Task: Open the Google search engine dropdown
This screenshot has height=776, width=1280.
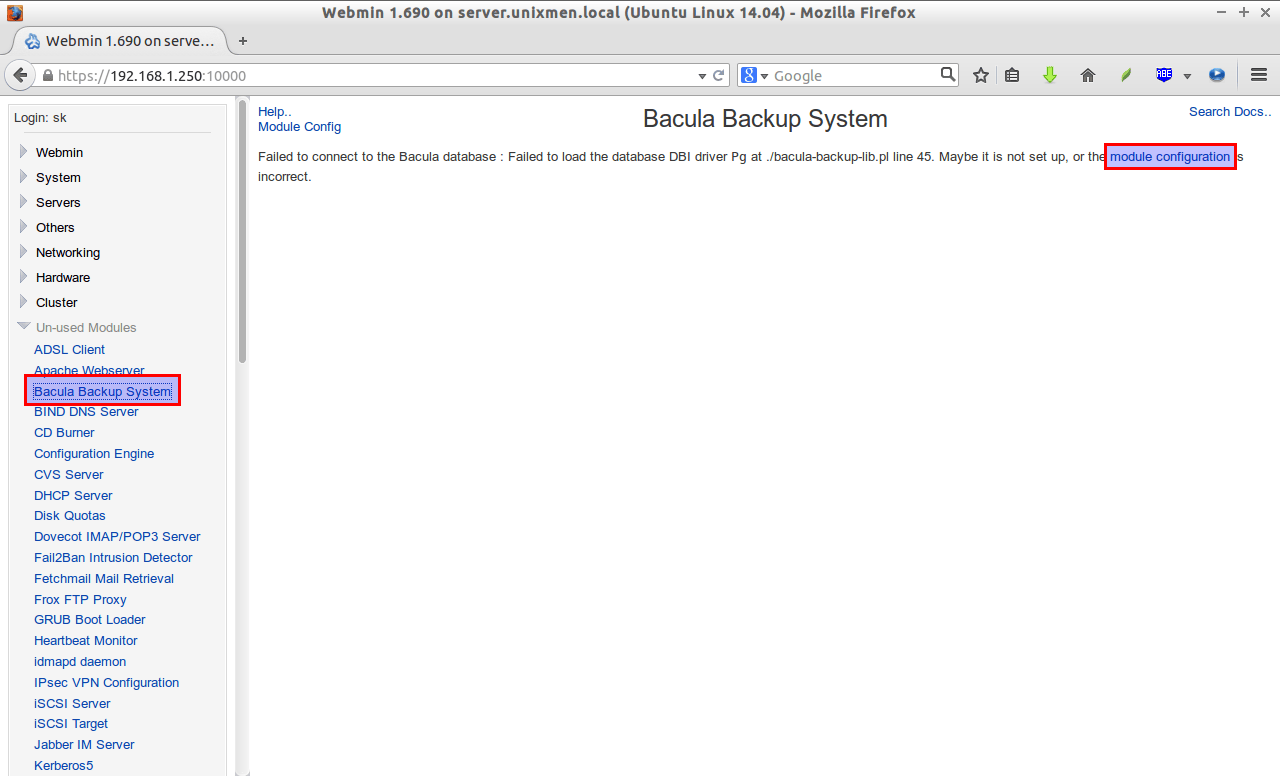Action: click(755, 76)
